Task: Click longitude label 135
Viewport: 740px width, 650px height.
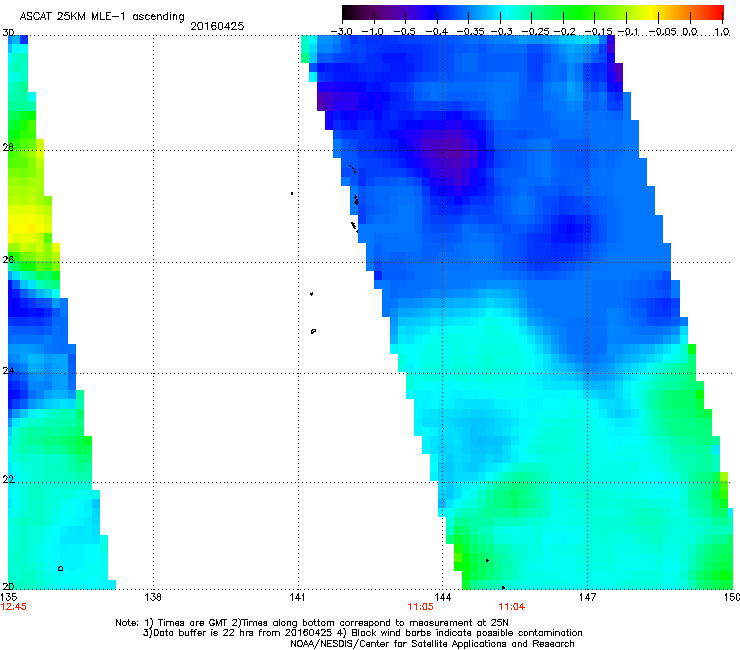Action: [9, 597]
